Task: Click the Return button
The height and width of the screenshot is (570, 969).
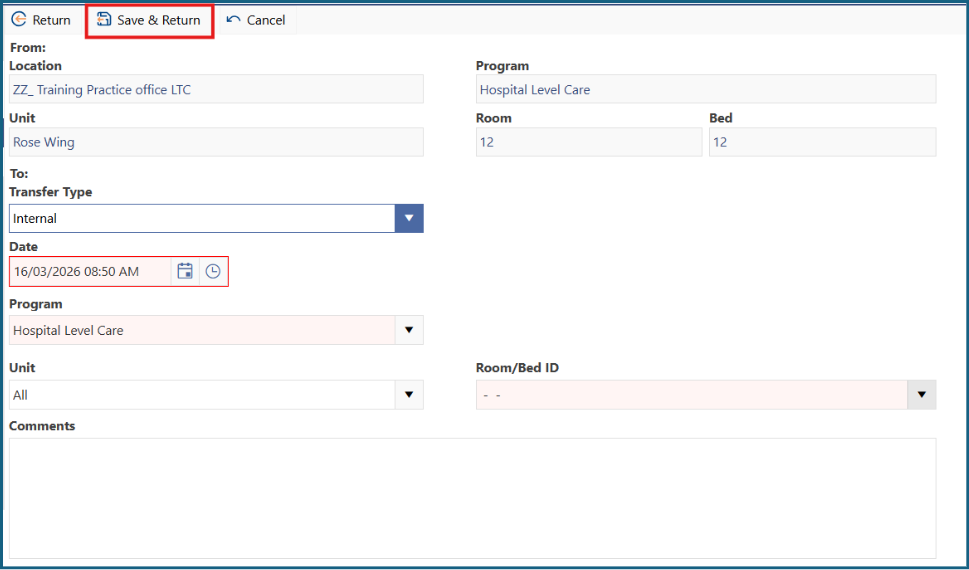Action: (41, 20)
